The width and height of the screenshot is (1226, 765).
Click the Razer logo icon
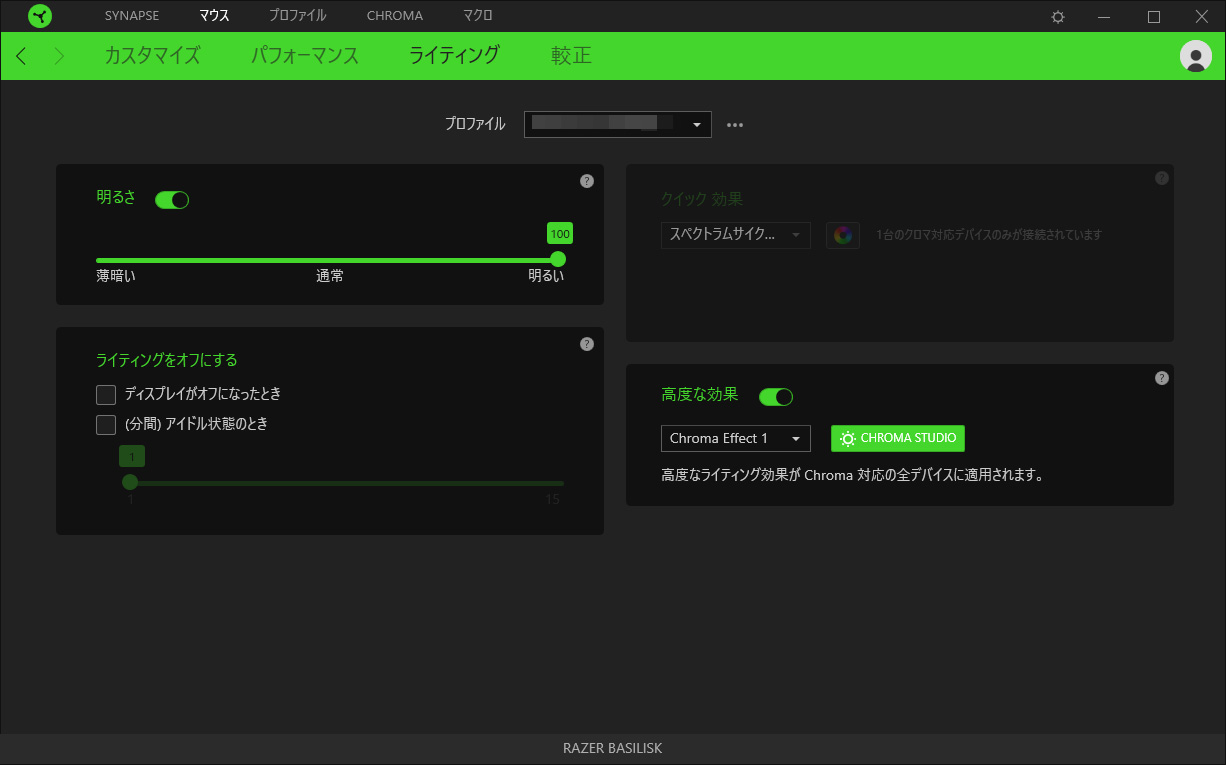(40, 16)
